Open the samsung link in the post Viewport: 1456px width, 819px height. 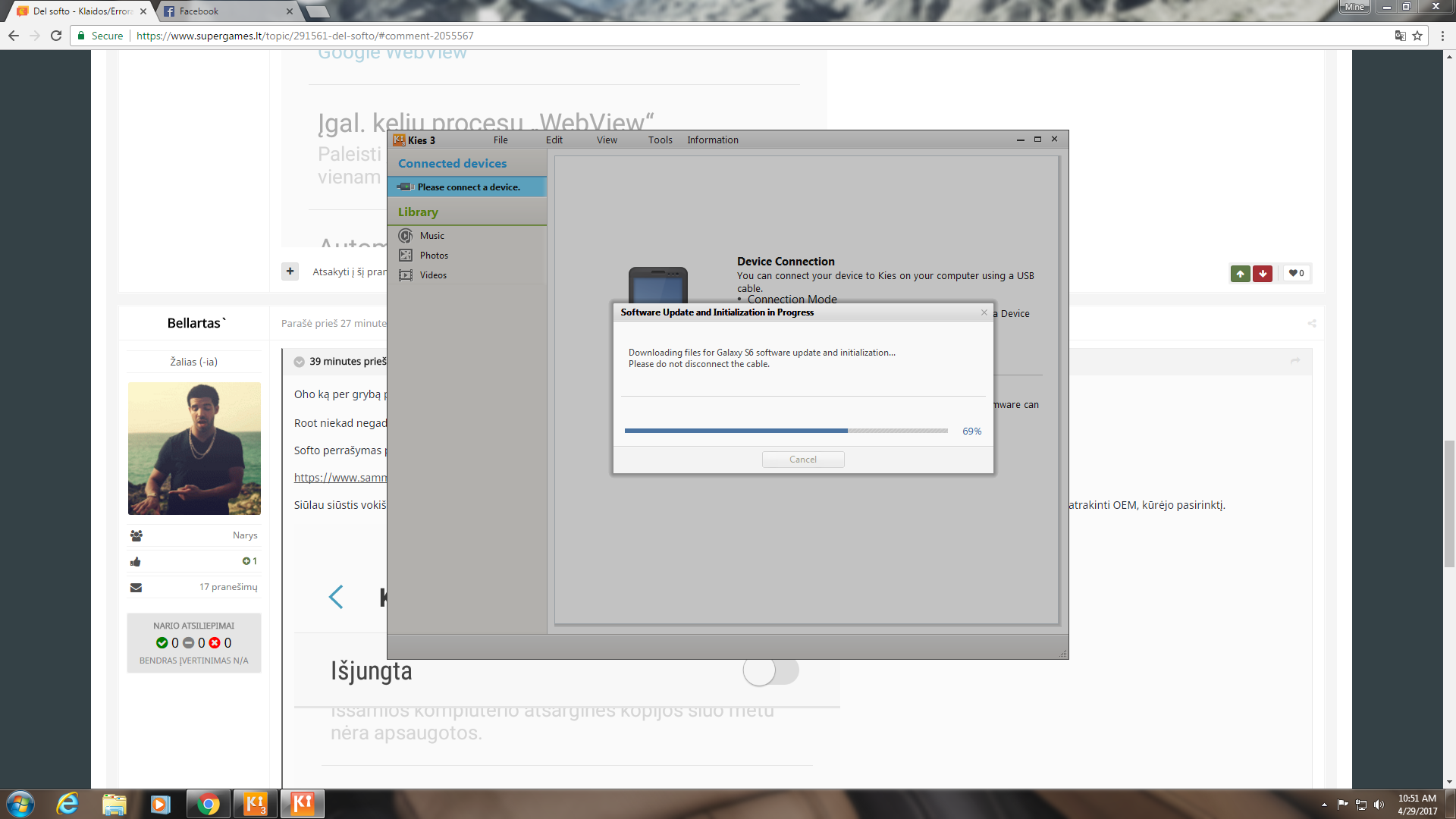340,478
